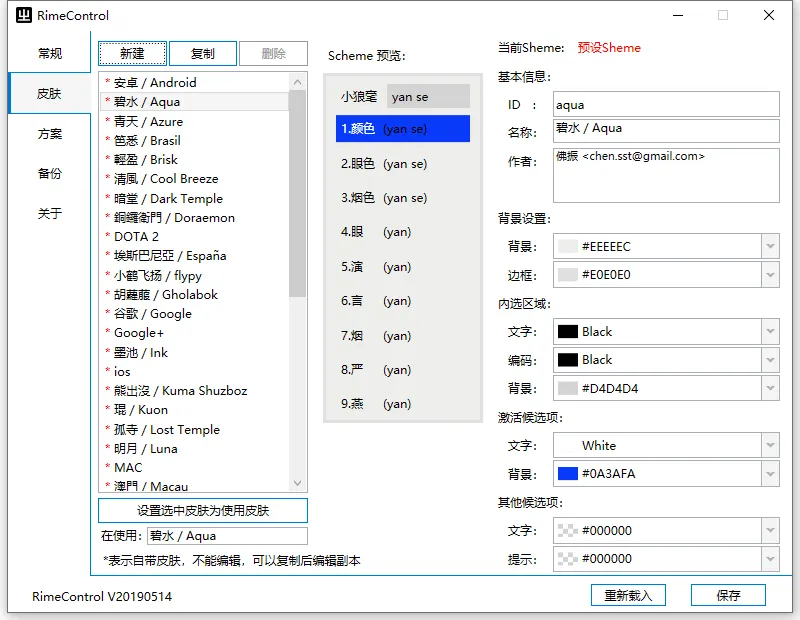Go to the 备份 tab
The image size is (800, 620).
coord(50,173)
